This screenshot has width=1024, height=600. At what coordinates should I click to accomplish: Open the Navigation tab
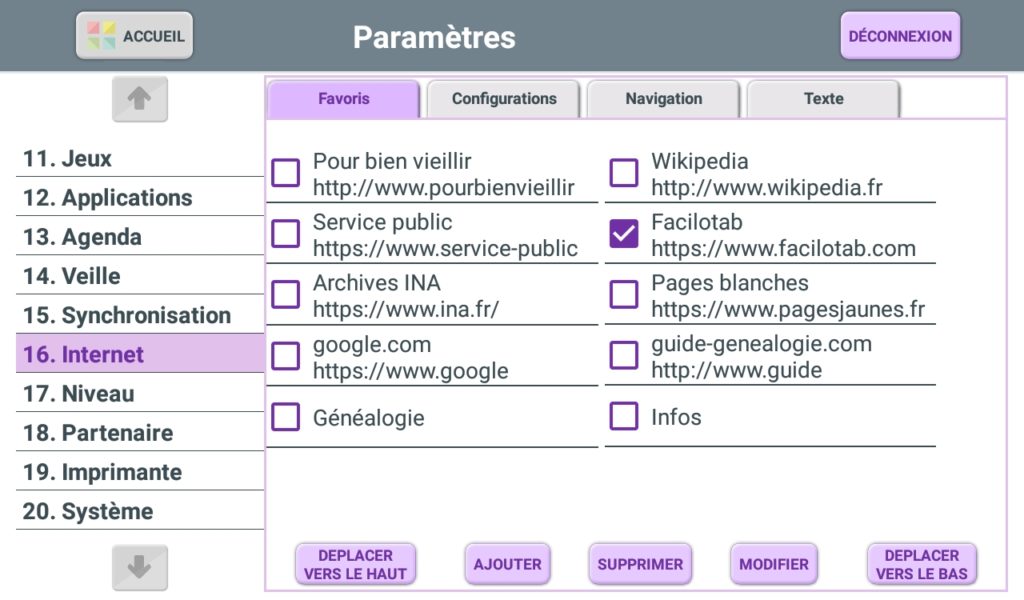[x=664, y=99]
